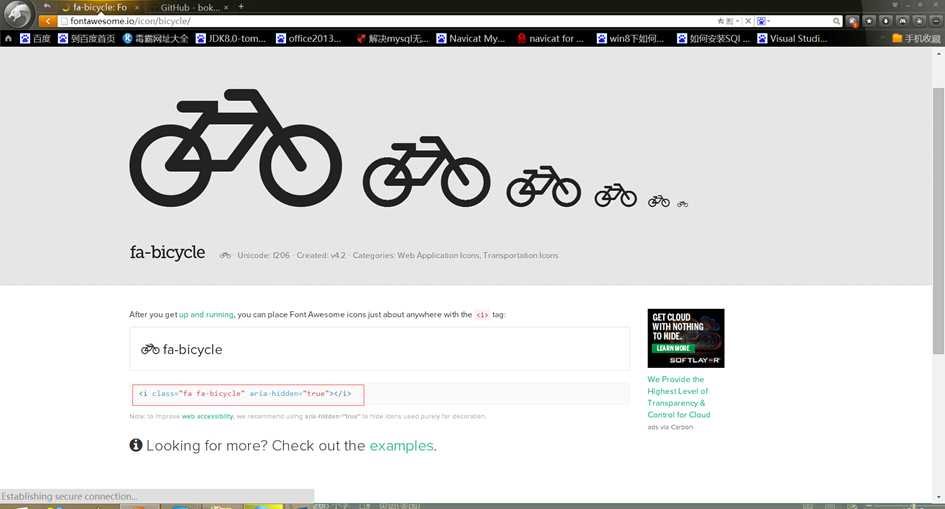Click the 'fa-bicycle' page heading
This screenshot has height=509, width=945.
(168, 252)
